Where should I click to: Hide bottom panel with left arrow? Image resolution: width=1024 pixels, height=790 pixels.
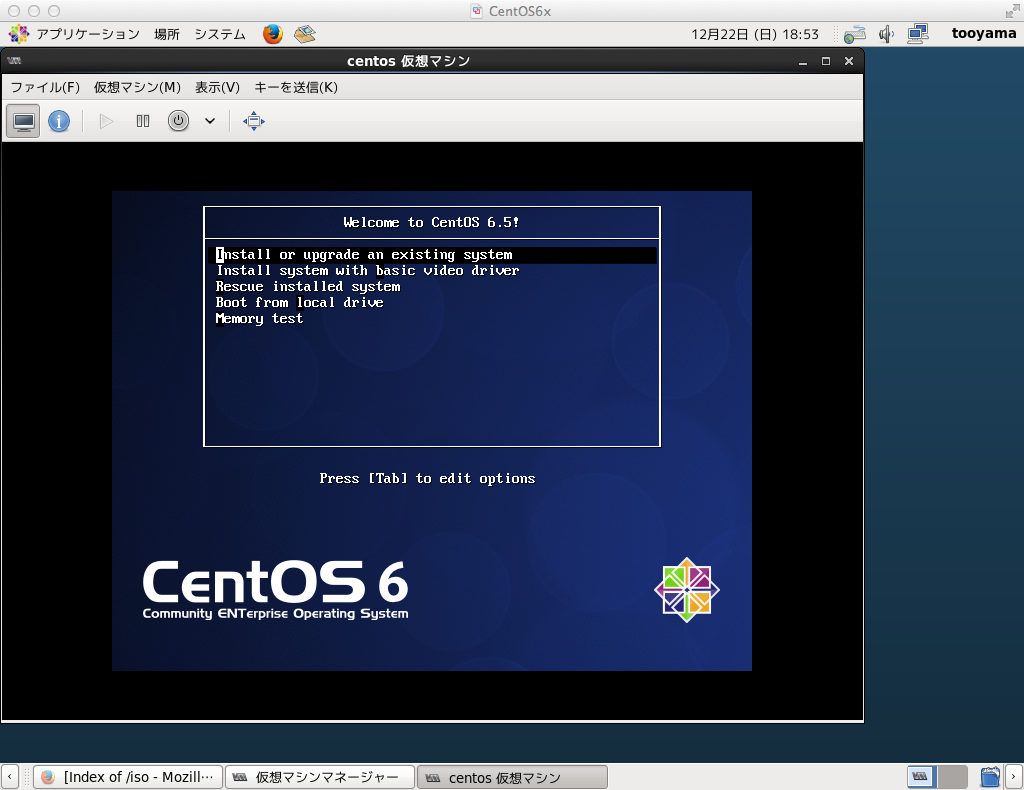click(x=10, y=777)
